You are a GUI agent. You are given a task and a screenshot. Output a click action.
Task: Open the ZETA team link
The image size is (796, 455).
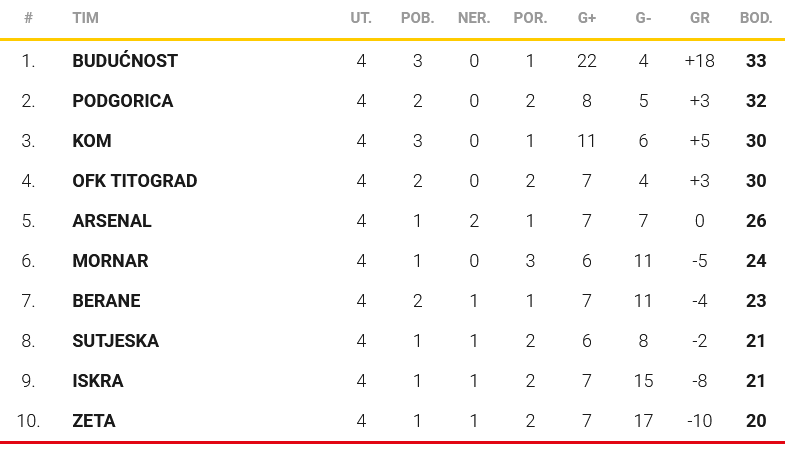click(94, 421)
